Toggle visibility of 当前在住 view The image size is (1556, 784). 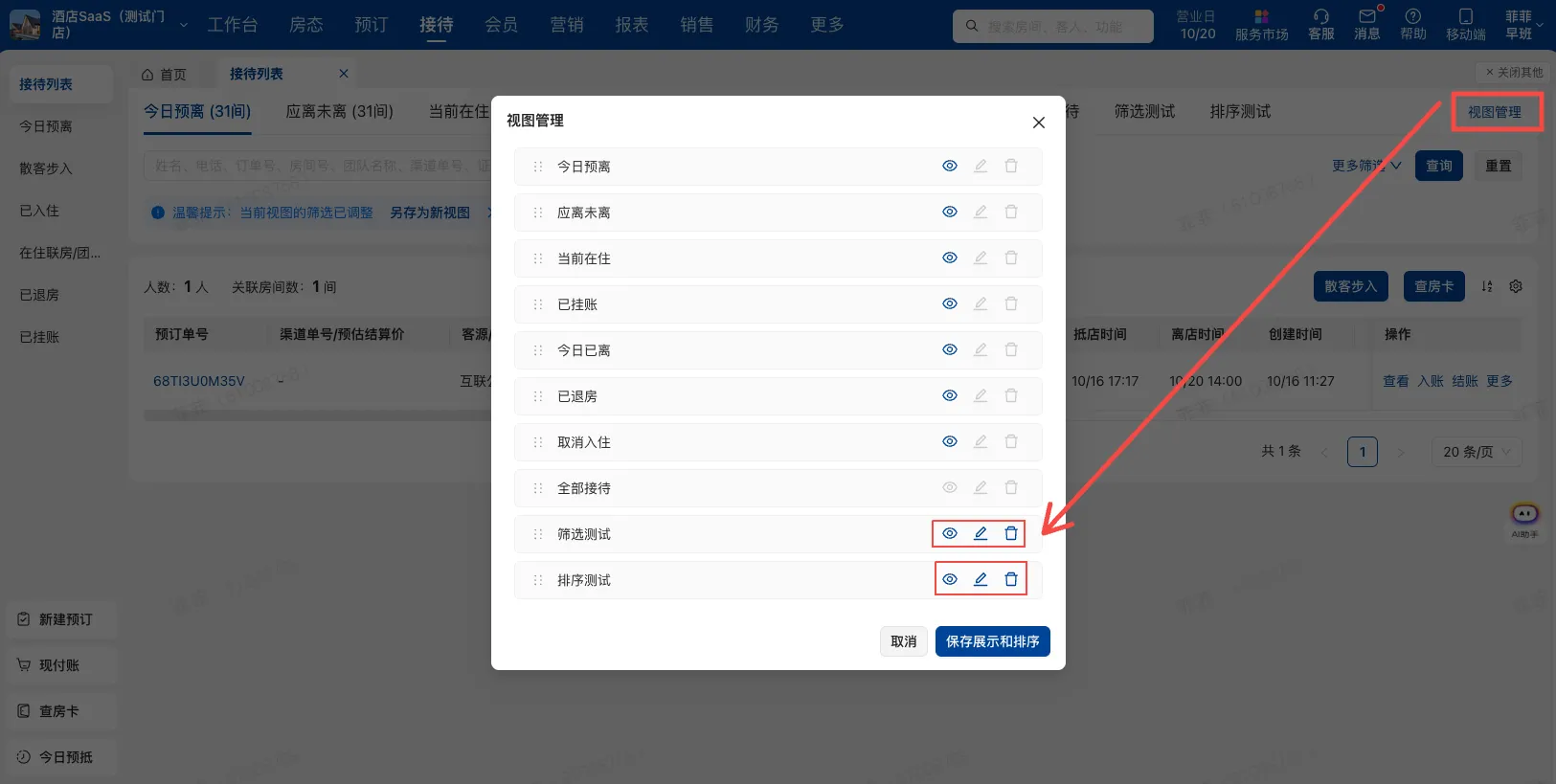point(949,258)
